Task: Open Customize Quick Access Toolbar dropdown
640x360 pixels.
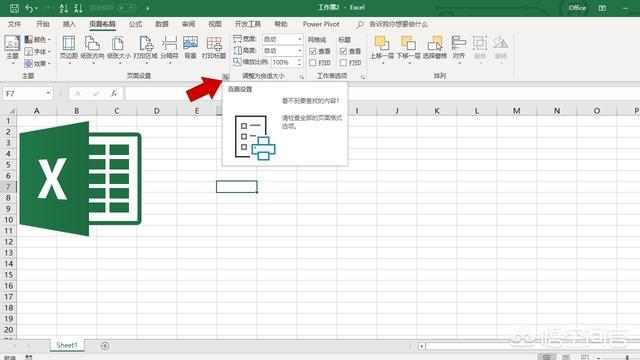Action: tap(147, 8)
